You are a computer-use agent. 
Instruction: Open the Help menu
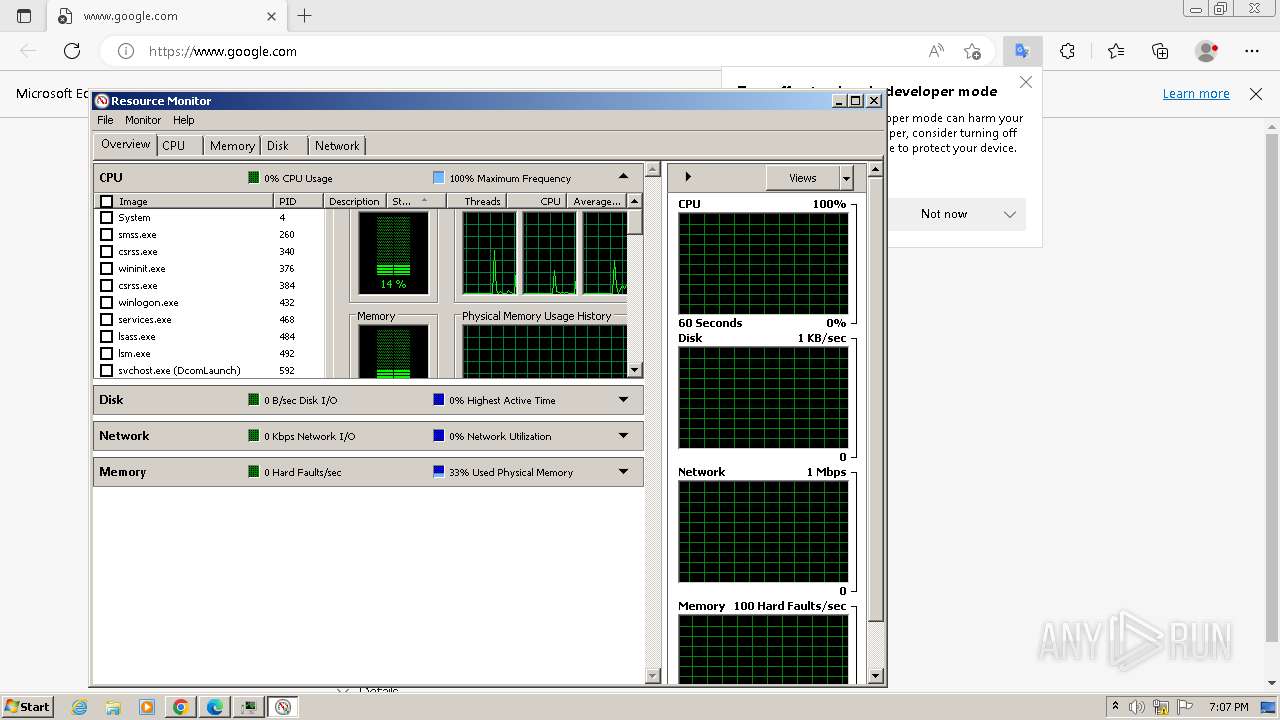[183, 120]
